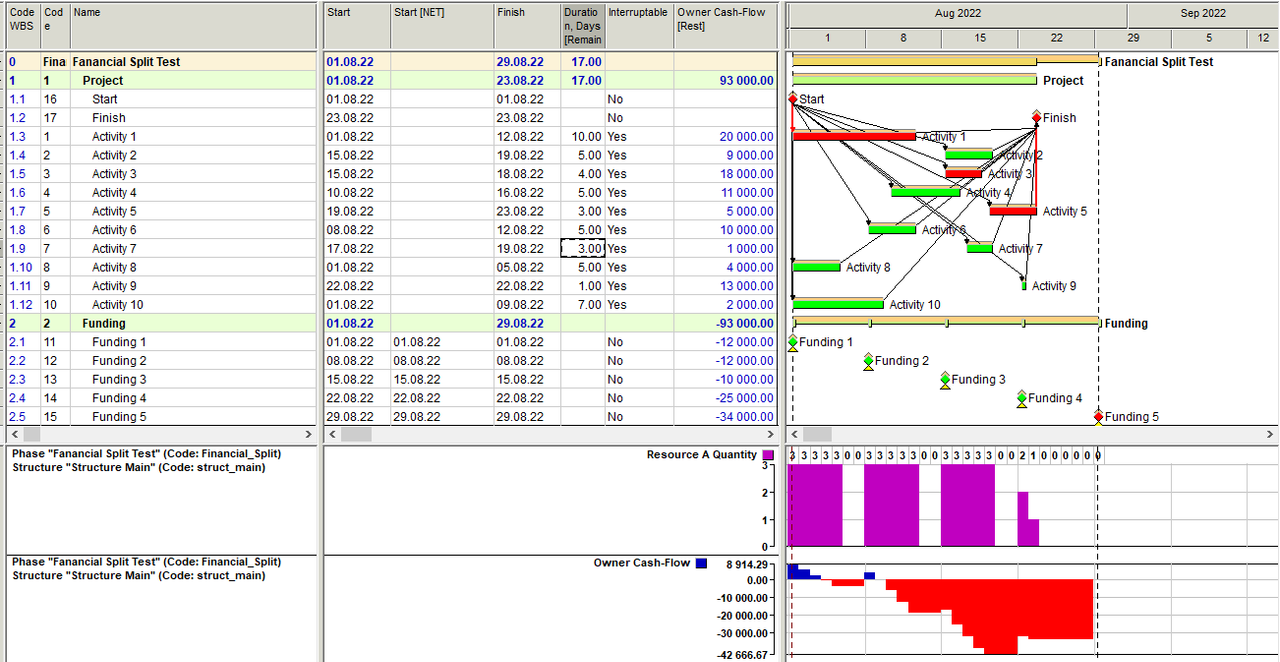The width and height of the screenshot is (1280, 662).
Task: Click WBS code 1.12 in the table
Action: pyautogui.click(x=20, y=304)
